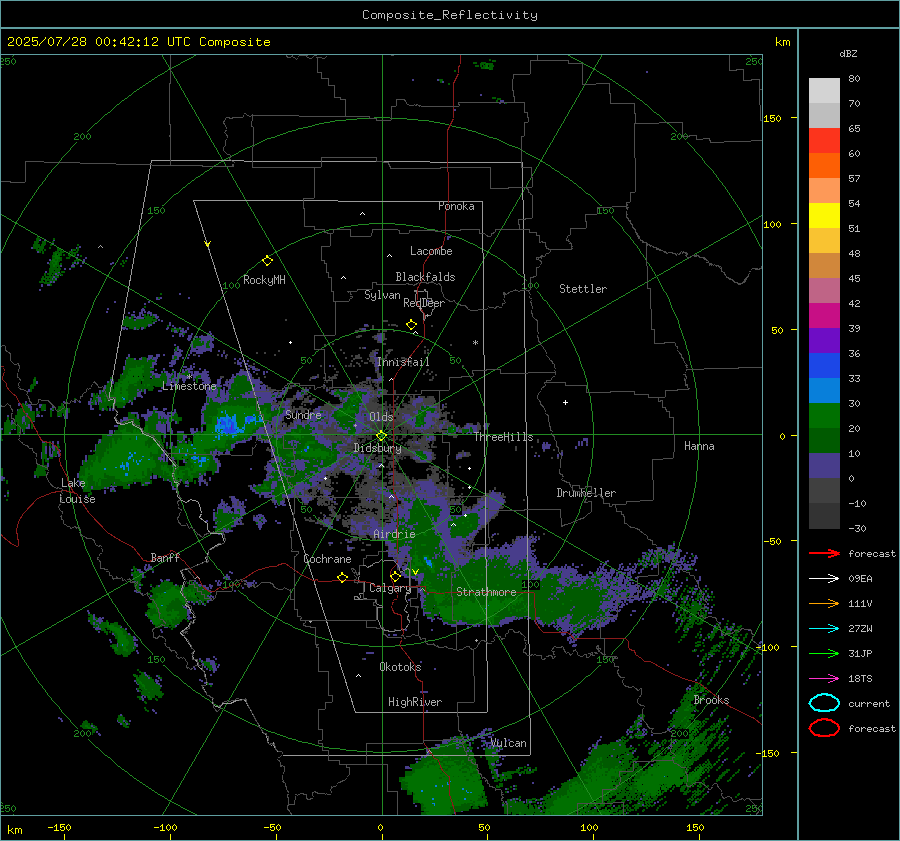Select the light gray 70-80 dBZ swatch

[x=824, y=91]
